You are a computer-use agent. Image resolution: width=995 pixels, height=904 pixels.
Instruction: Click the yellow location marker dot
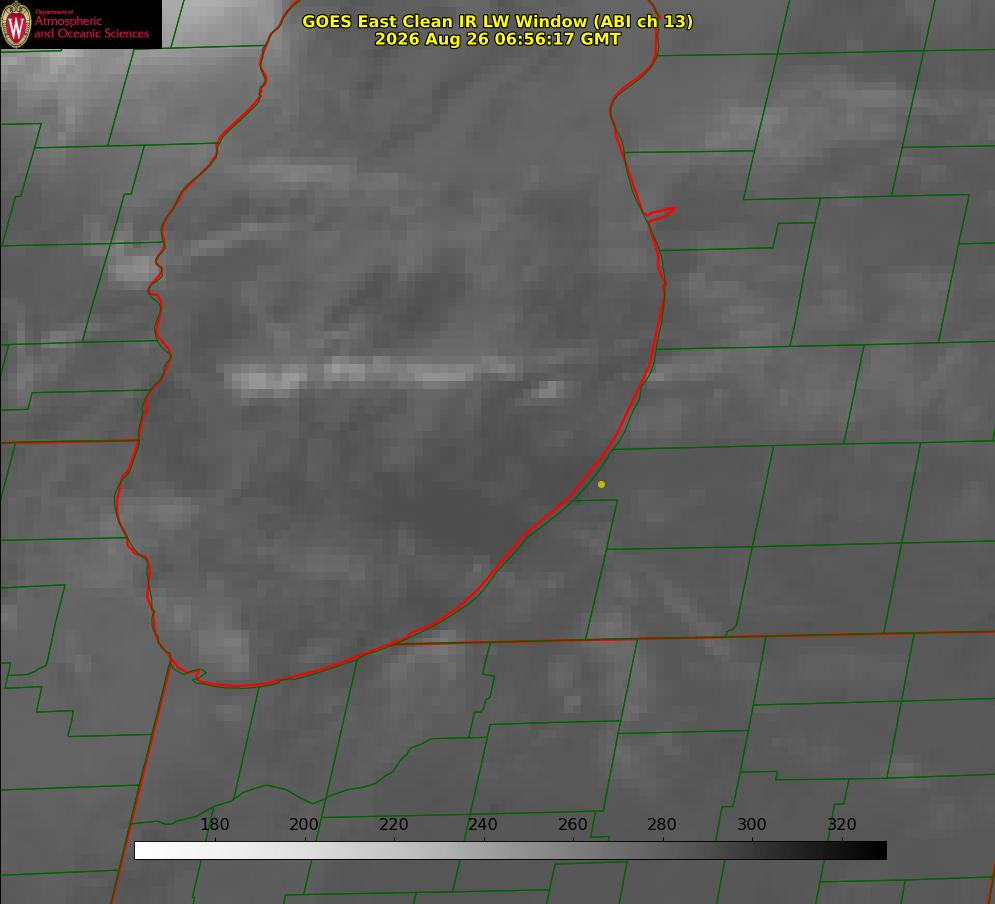click(x=601, y=484)
